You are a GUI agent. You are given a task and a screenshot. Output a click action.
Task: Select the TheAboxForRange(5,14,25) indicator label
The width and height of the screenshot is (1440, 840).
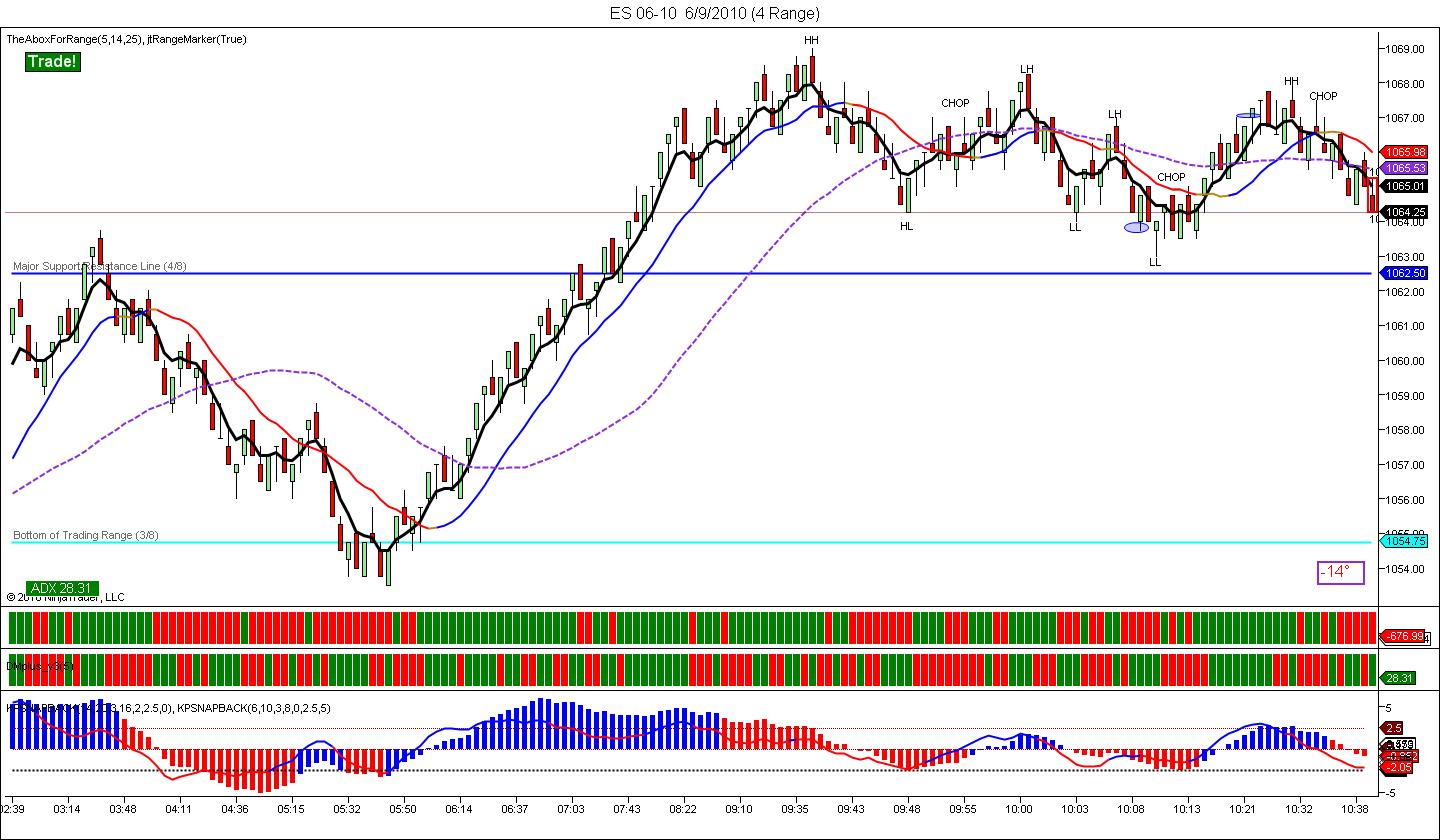point(74,39)
